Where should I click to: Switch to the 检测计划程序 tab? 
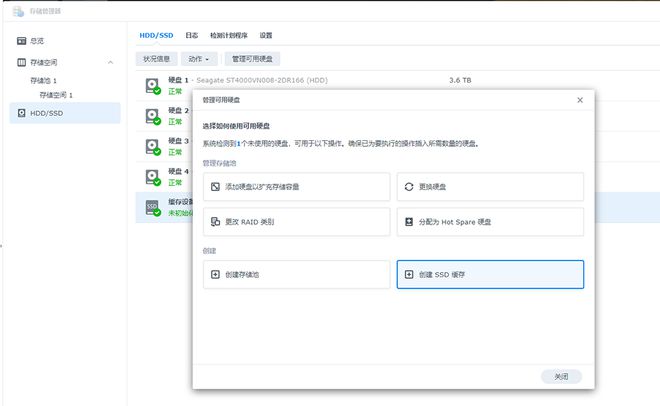click(x=228, y=35)
